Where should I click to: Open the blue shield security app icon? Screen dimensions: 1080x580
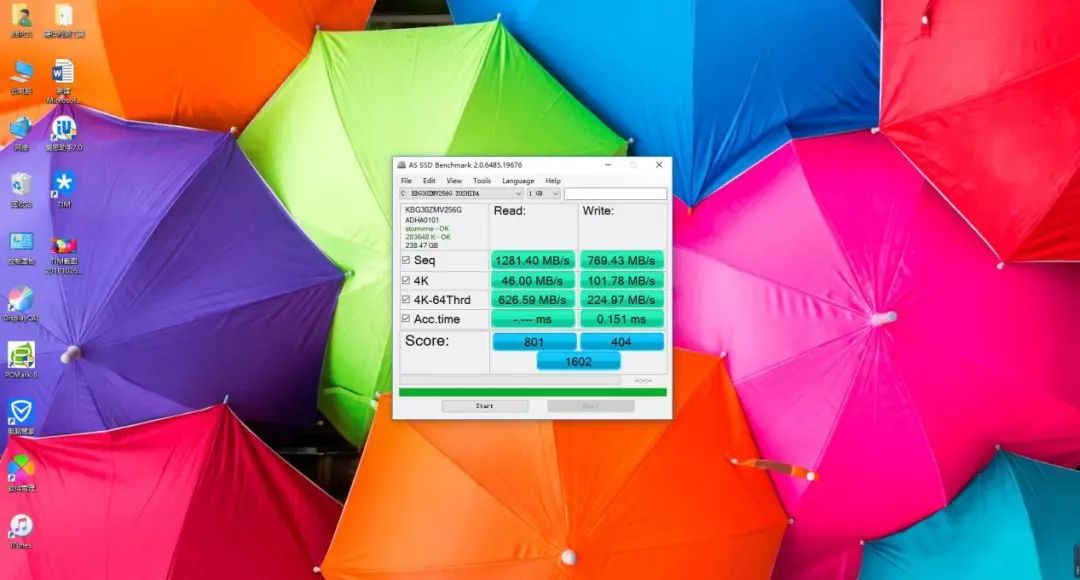pyautogui.click(x=21, y=411)
